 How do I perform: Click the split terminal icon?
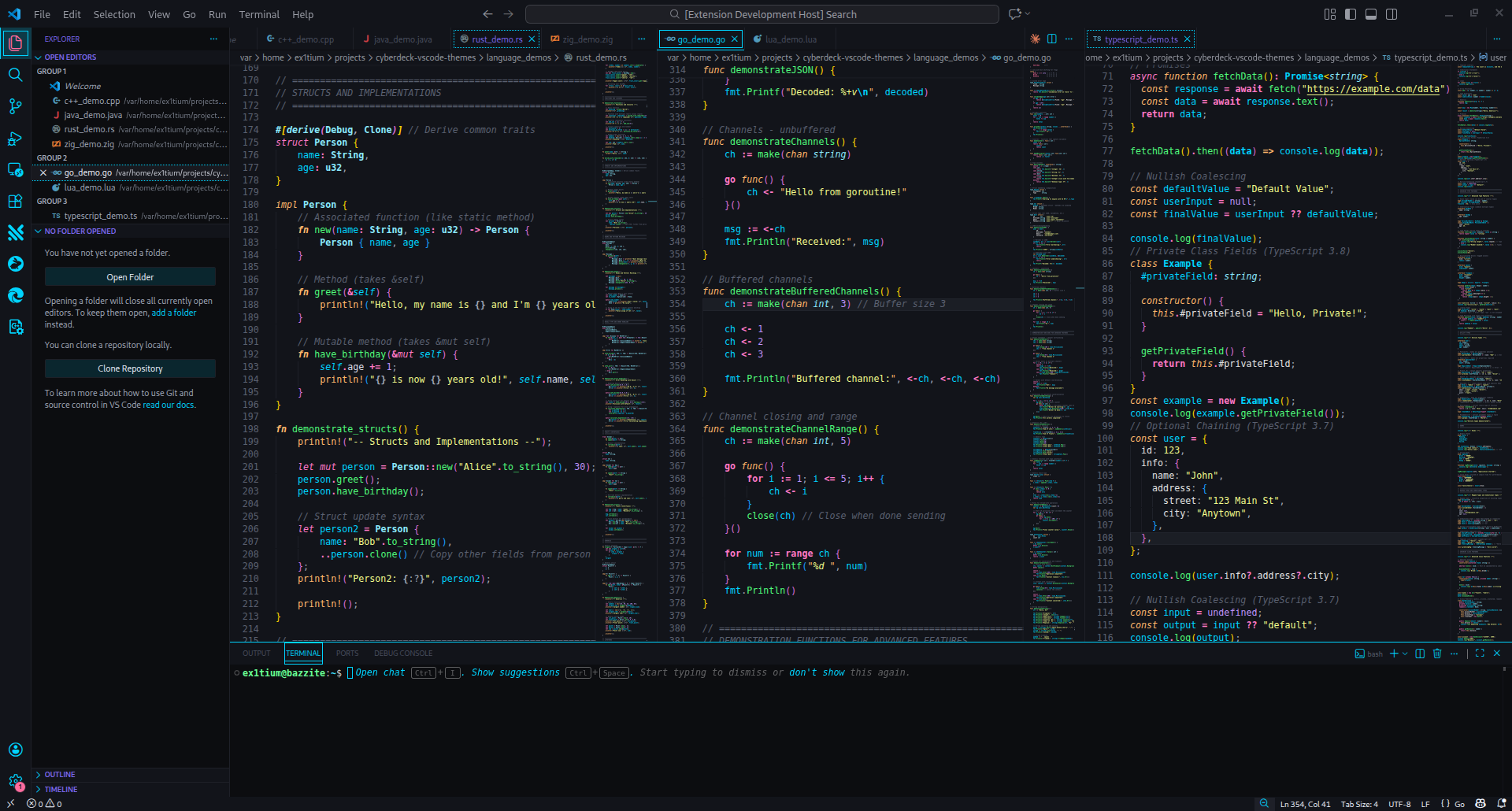coord(1418,654)
